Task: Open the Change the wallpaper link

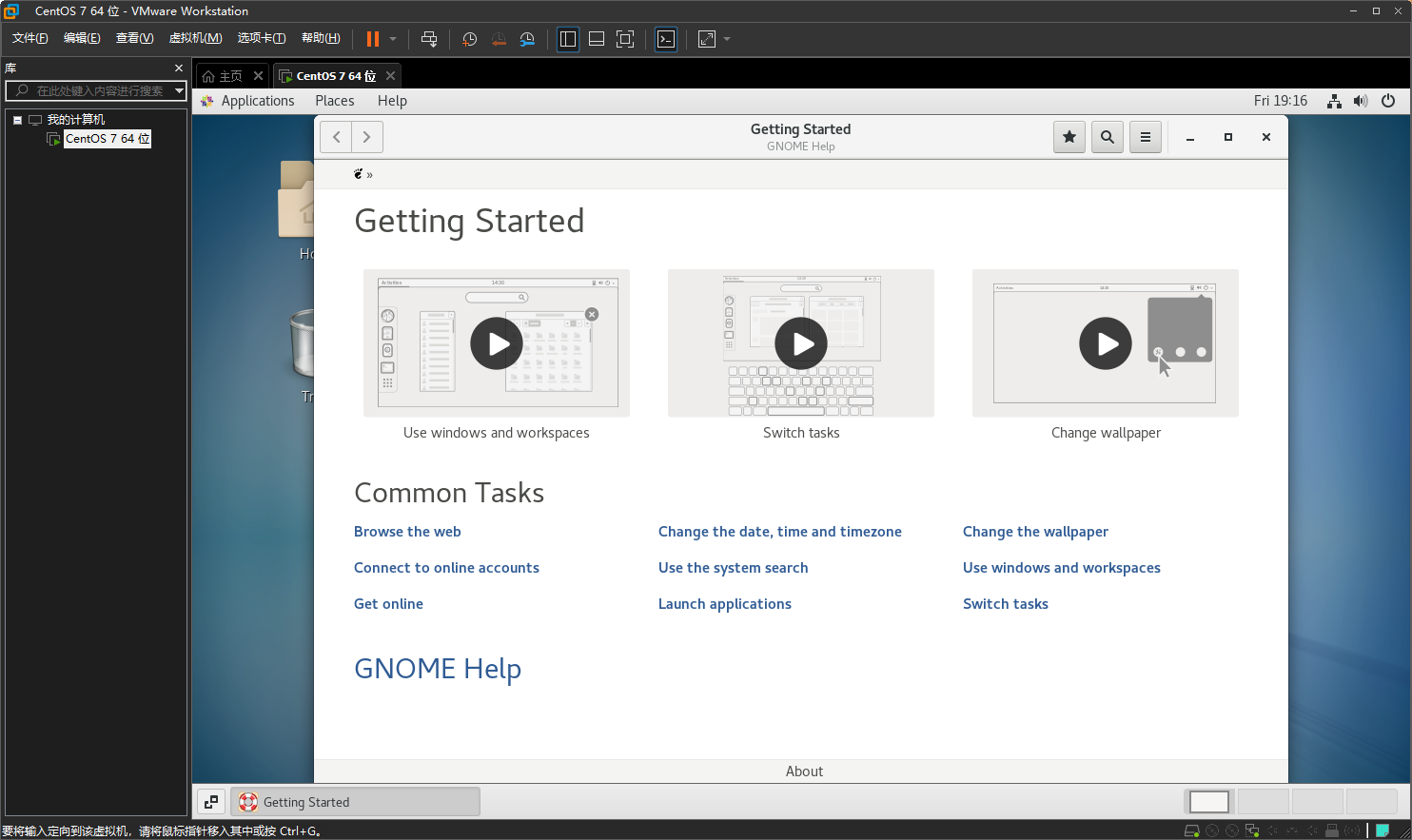Action: (x=1035, y=532)
